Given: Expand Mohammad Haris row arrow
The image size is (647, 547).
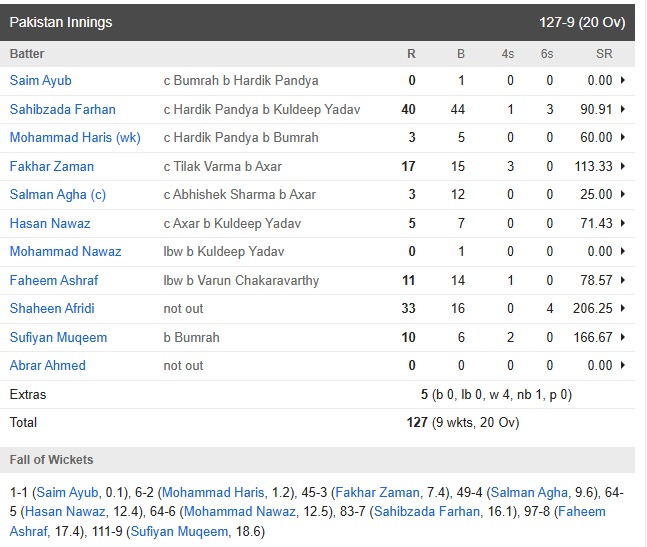Looking at the screenshot, I should tap(623, 137).
